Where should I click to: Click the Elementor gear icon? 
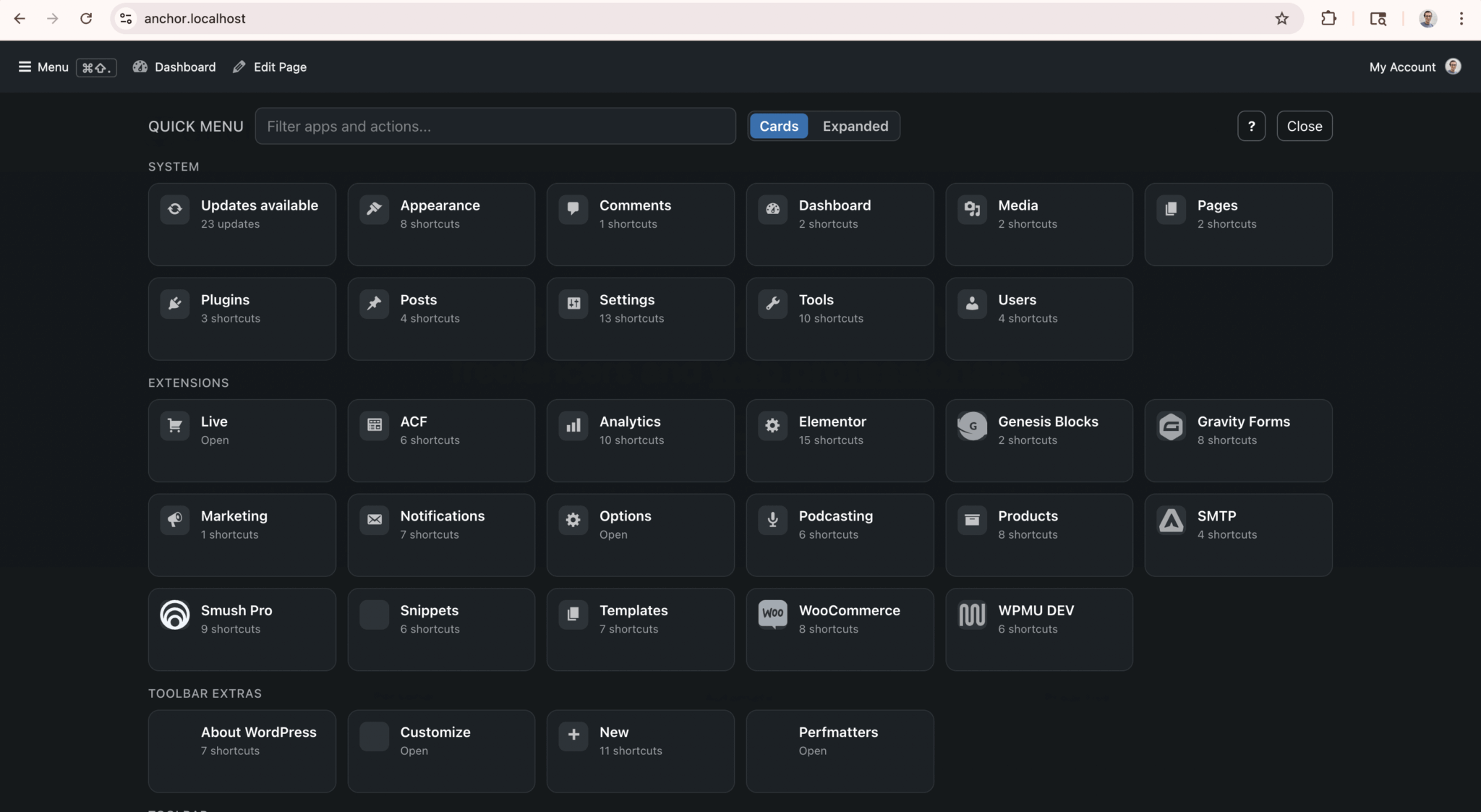pyautogui.click(x=772, y=425)
